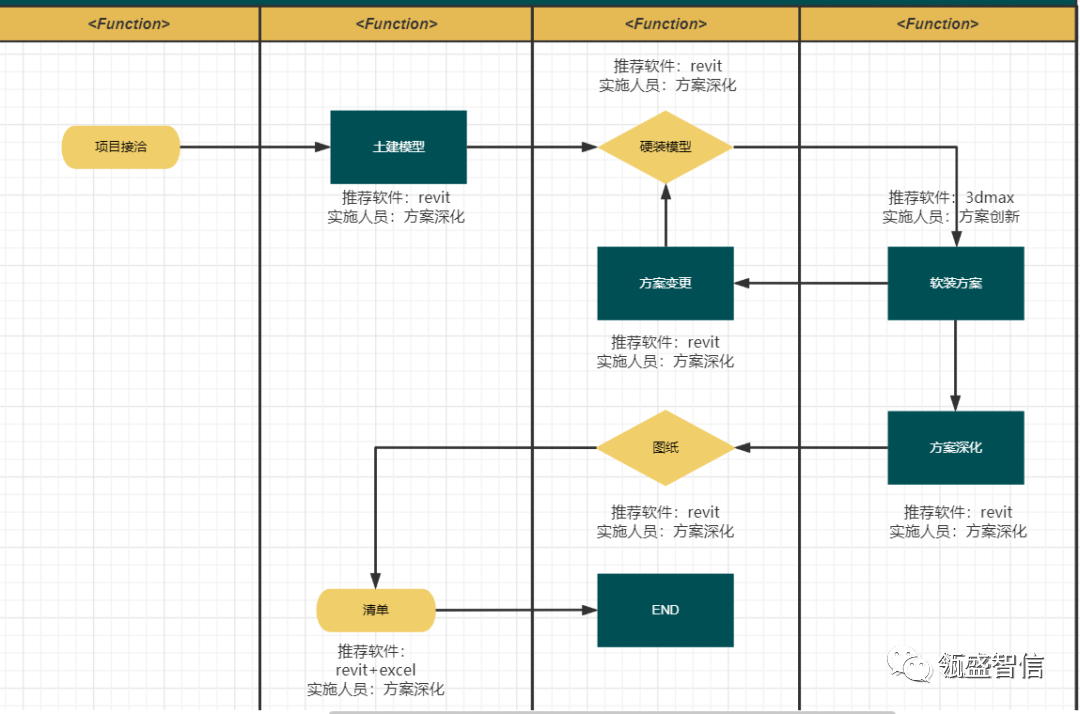Select the 项目接洽 start shape
1080x714 pixels.
pyautogui.click(x=121, y=147)
